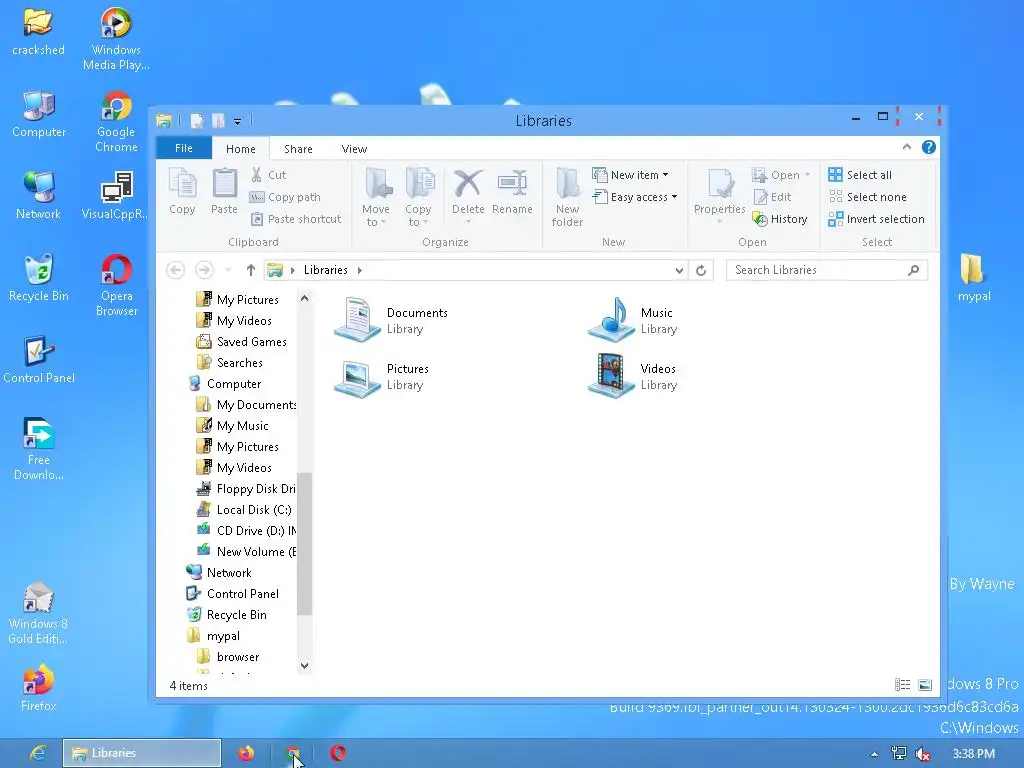Click navigation pane scrollbar thumb

304,544
